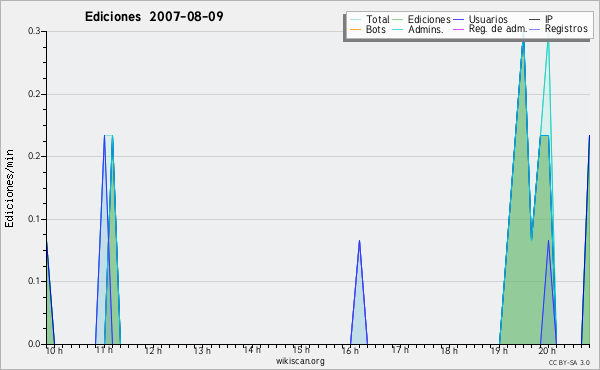Screen dimensions: 600x370
Task: Click the Total line swatch in legend
Action: coord(355,20)
